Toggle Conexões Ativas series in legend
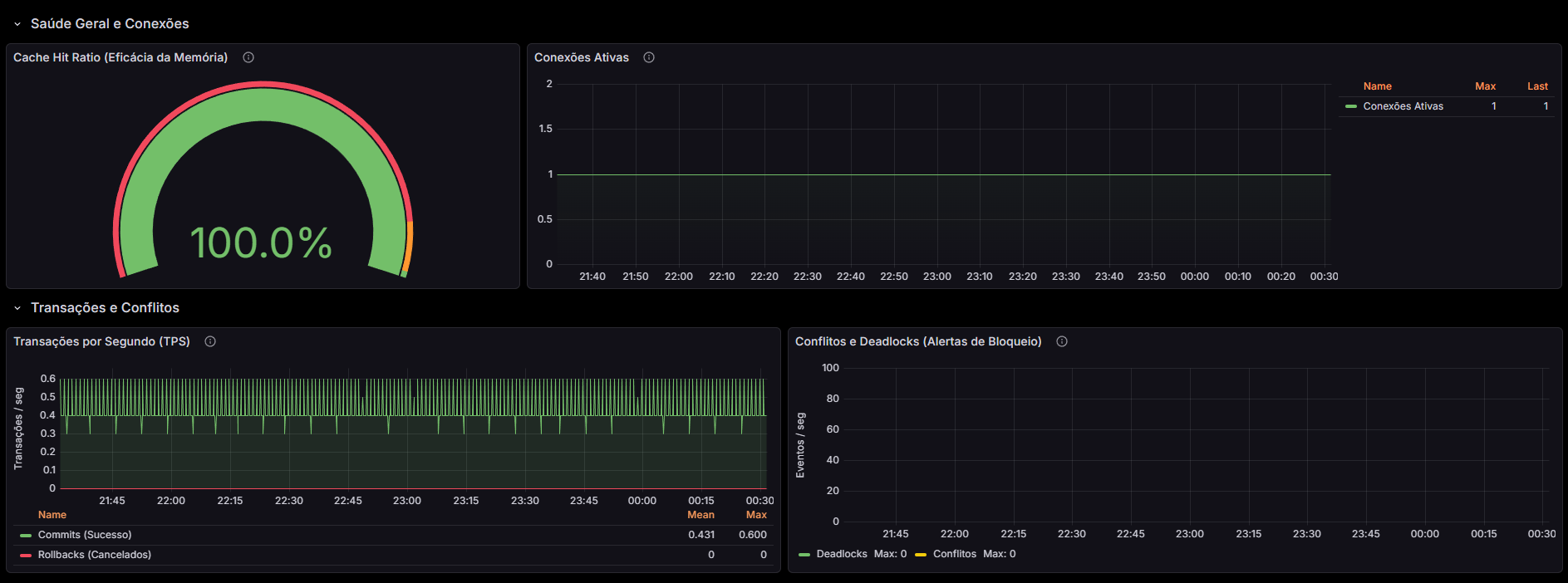Viewport: 1568px width, 583px height. [x=1403, y=106]
